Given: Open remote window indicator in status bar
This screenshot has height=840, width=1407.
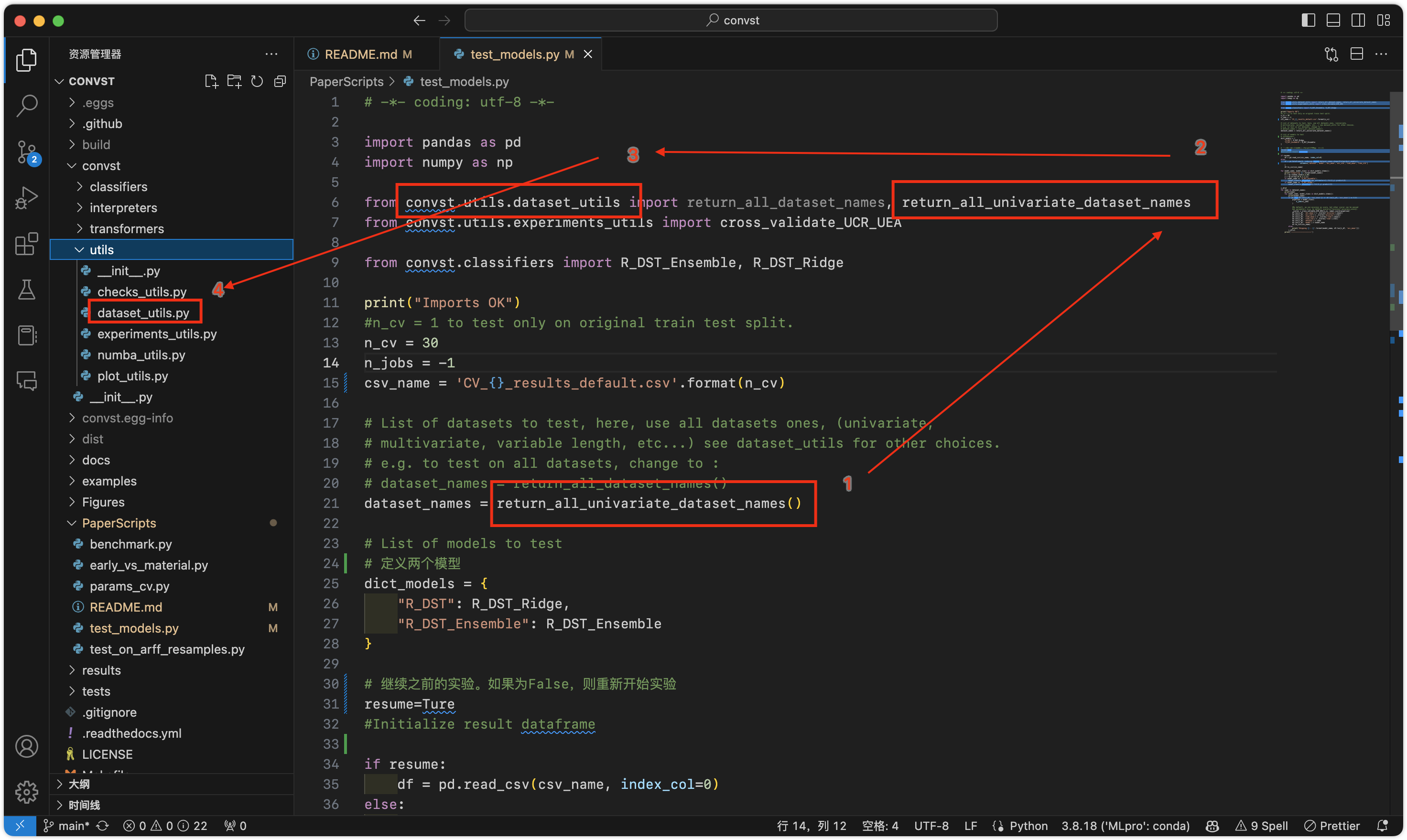Looking at the screenshot, I should [20, 826].
